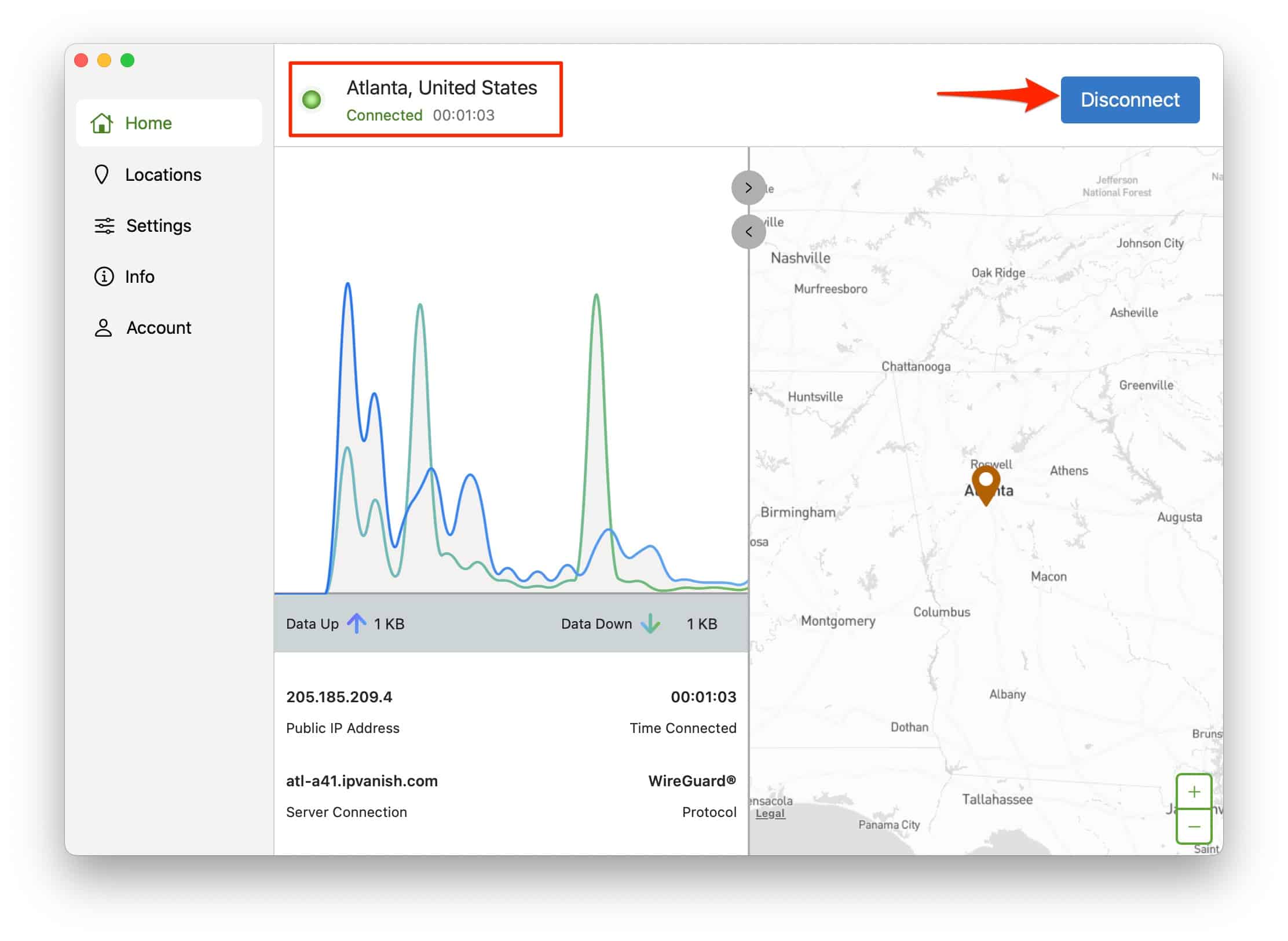Click the Public IP Address label

click(343, 728)
